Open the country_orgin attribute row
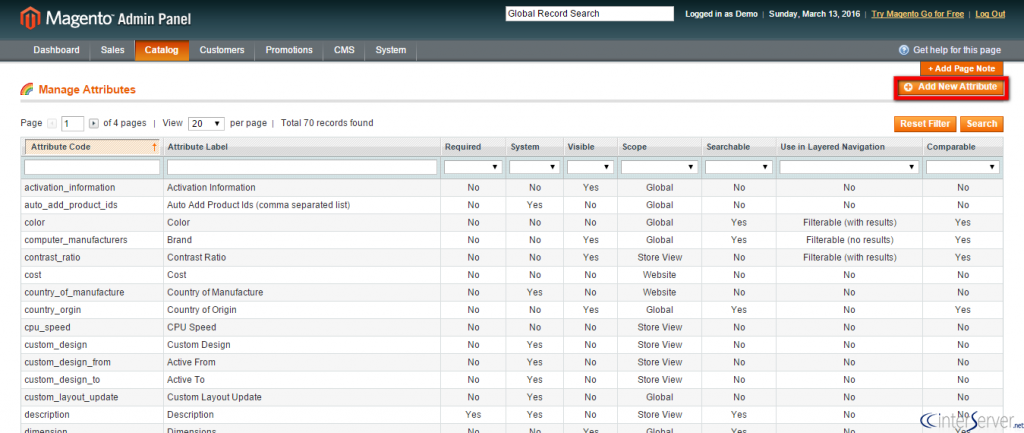The image size is (1024, 433). (x=511, y=310)
